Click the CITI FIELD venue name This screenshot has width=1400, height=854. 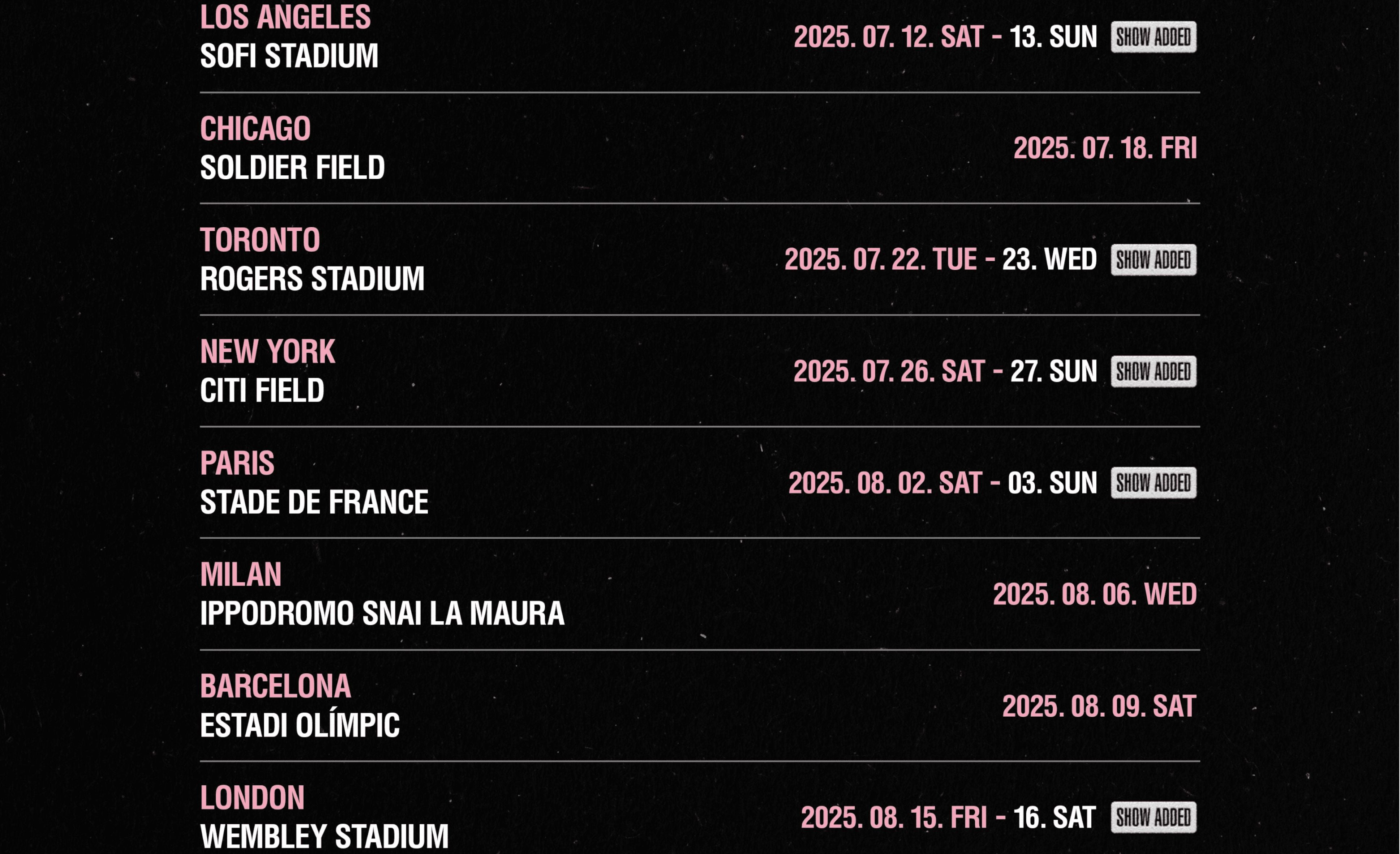pyautogui.click(x=262, y=390)
